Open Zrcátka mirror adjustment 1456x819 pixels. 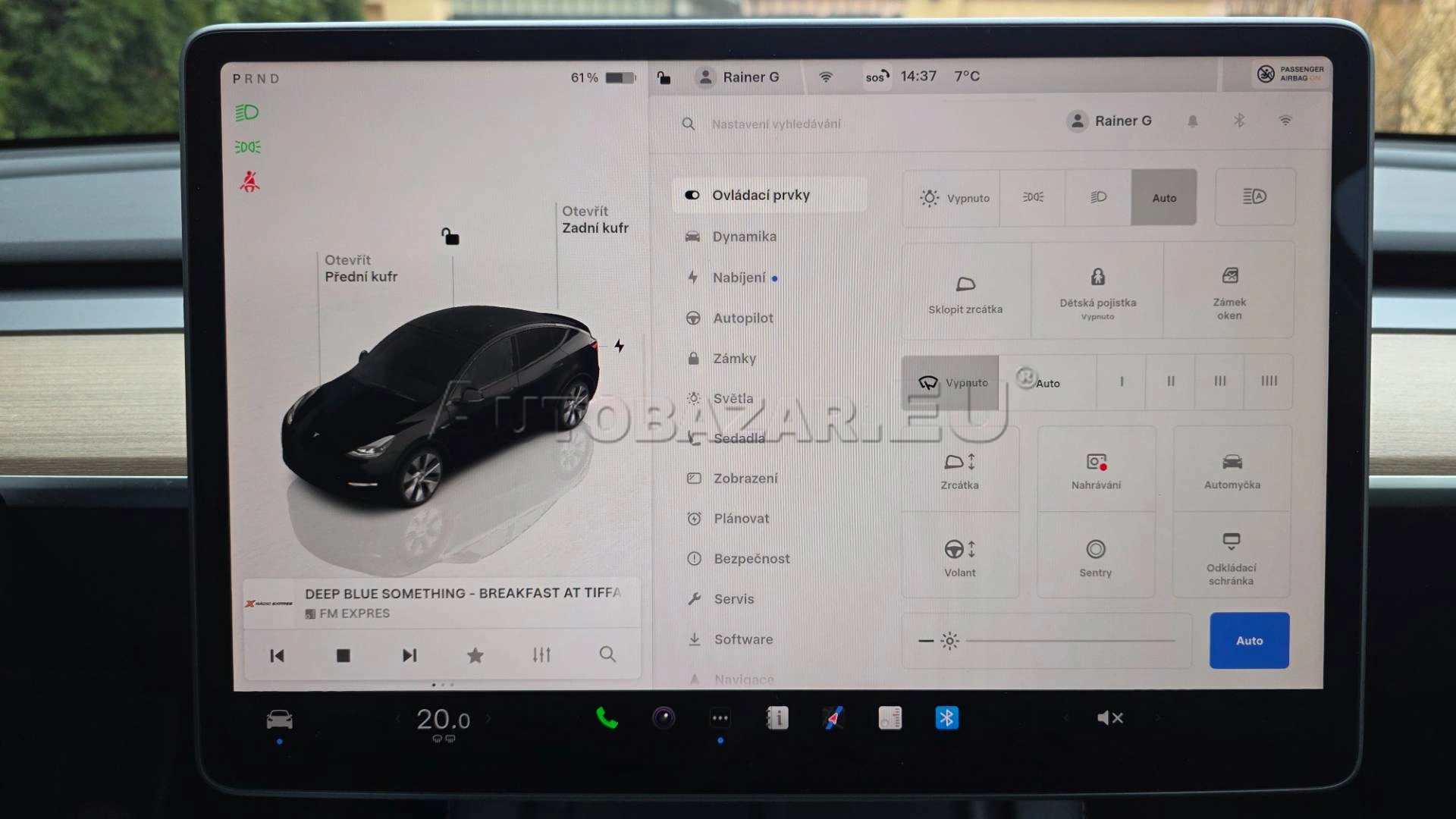point(960,470)
